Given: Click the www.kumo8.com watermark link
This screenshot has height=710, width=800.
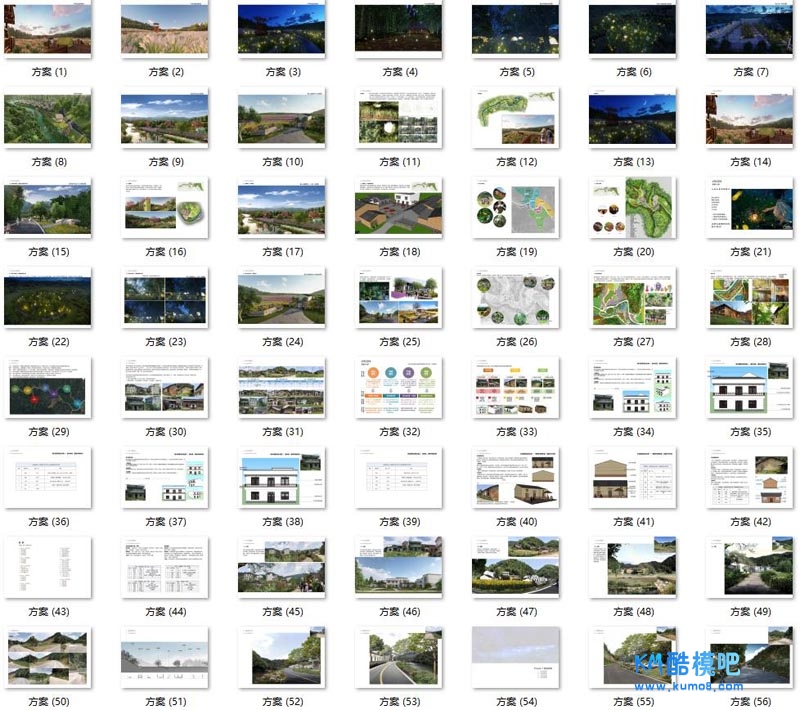Looking at the screenshot, I should pos(689,686).
